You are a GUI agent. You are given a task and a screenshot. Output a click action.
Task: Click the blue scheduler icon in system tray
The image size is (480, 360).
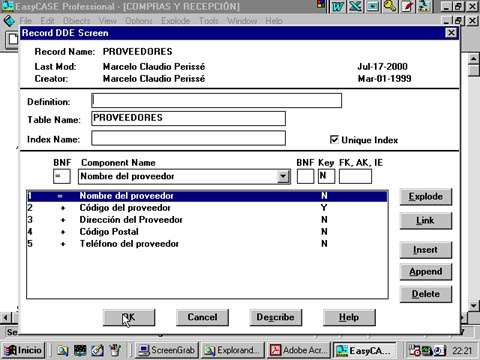click(440, 350)
